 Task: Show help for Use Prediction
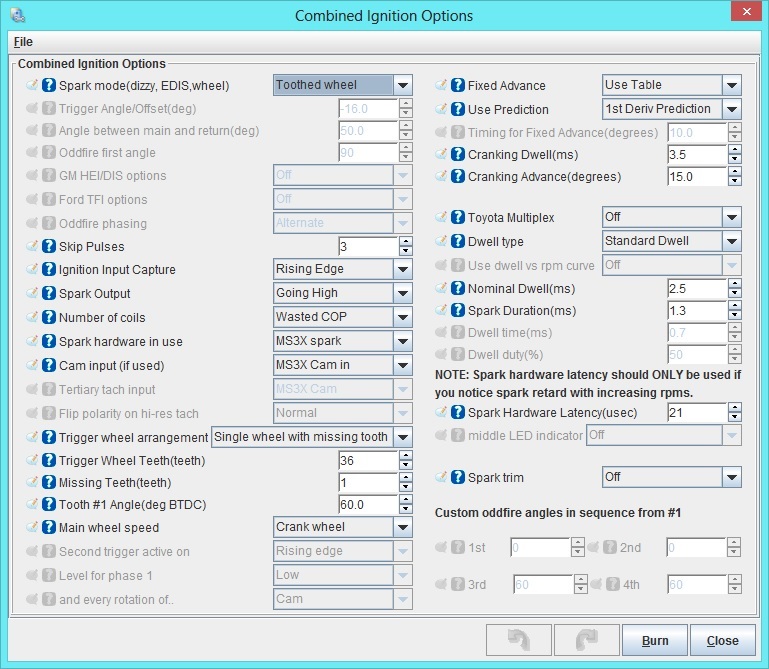point(458,109)
